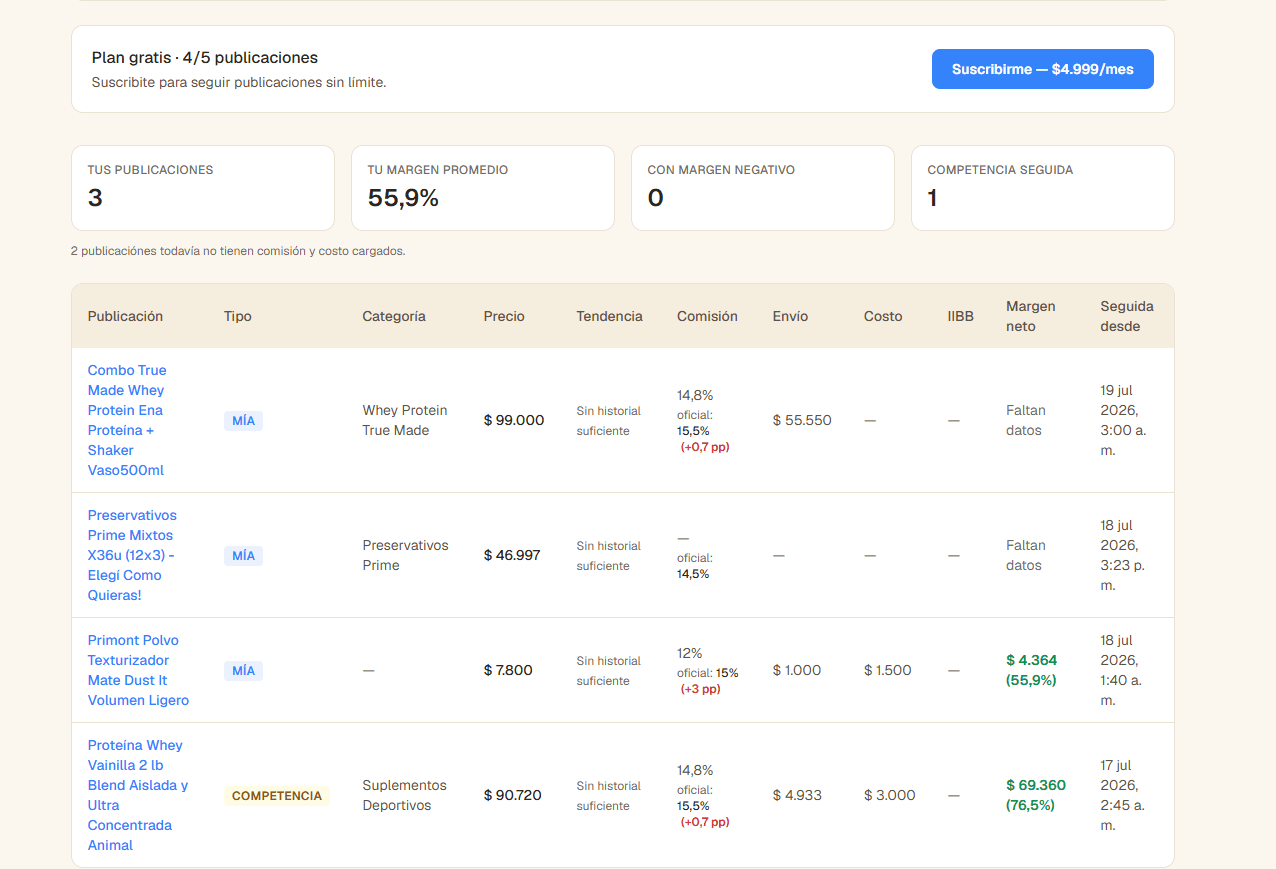The height and width of the screenshot is (869, 1276).
Task: Click the Tendencia column header
Action: (609, 316)
